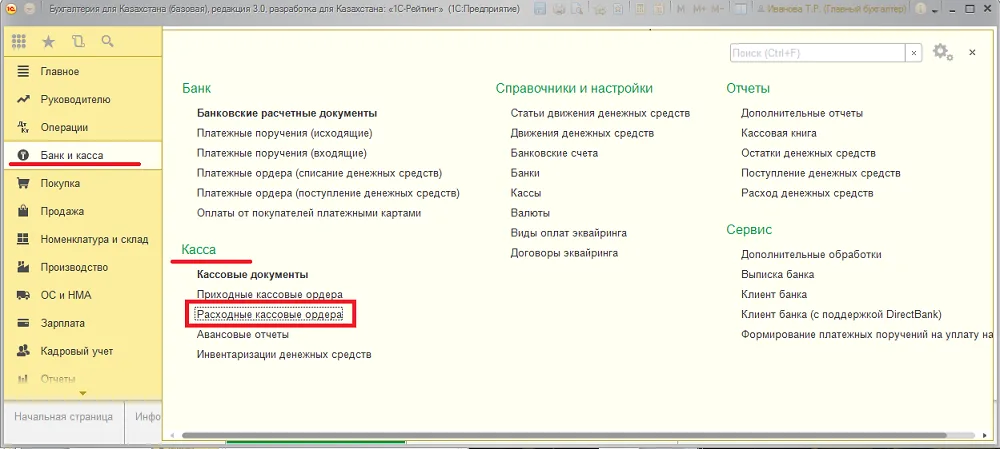Open Остатки денежных средств report

pyautogui.click(x=808, y=153)
